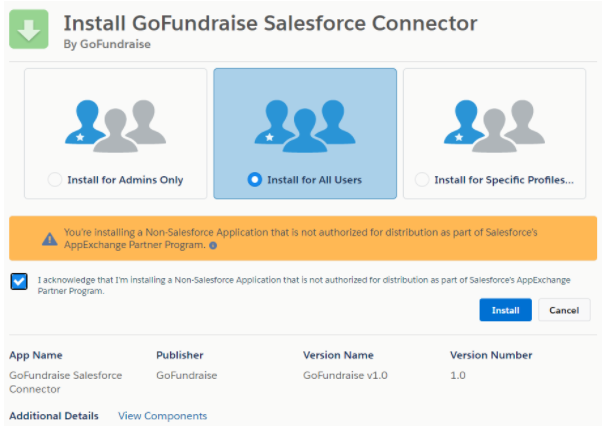Viewport: 602px width, 426px height.
Task: Click the 'GoFundraise' publisher value
Action: tap(187, 375)
